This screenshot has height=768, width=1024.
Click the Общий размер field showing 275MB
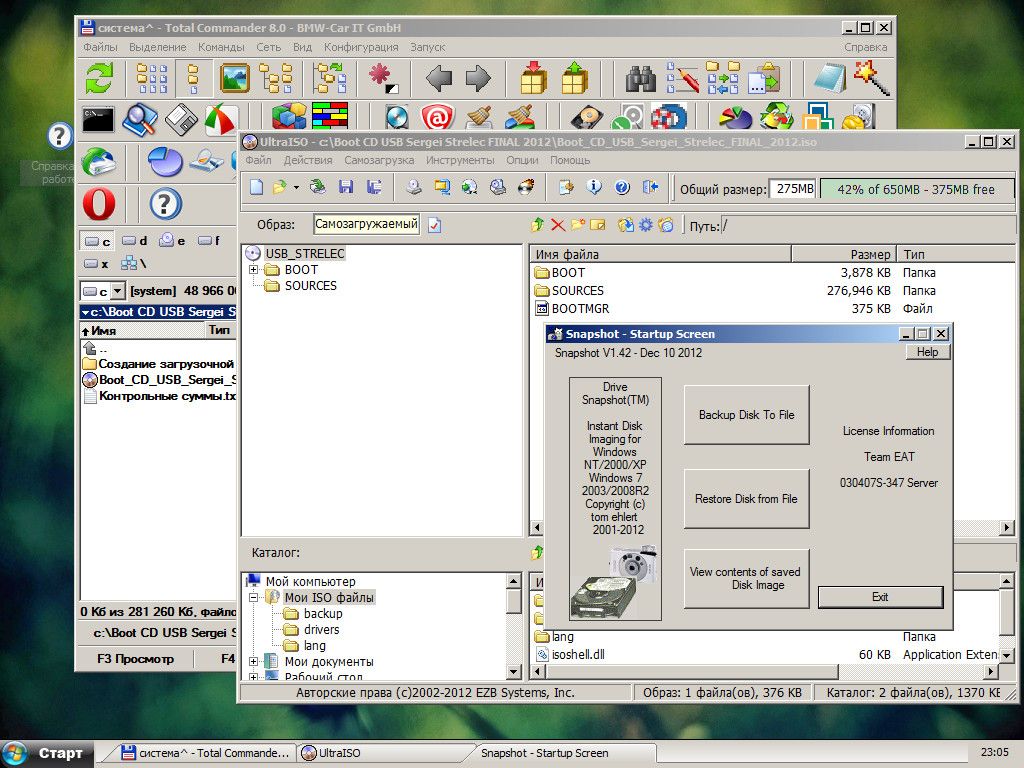pos(793,189)
